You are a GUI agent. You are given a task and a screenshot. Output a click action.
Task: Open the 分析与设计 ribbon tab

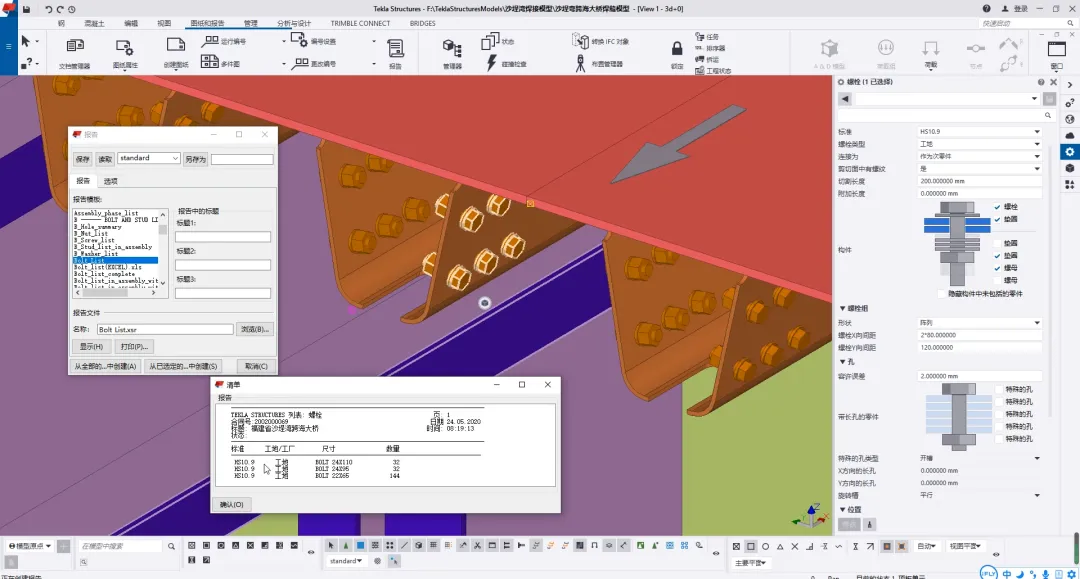pos(294,23)
